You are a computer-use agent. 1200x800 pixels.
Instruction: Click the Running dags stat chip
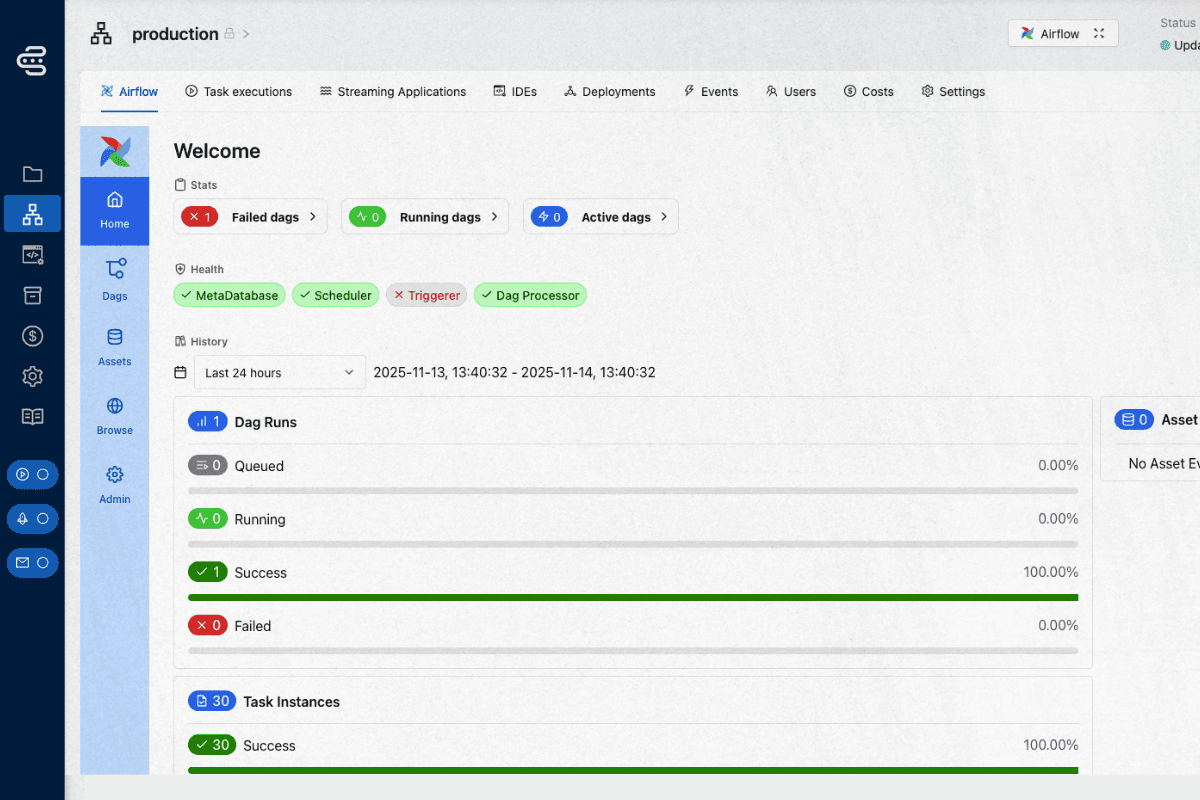tap(424, 216)
